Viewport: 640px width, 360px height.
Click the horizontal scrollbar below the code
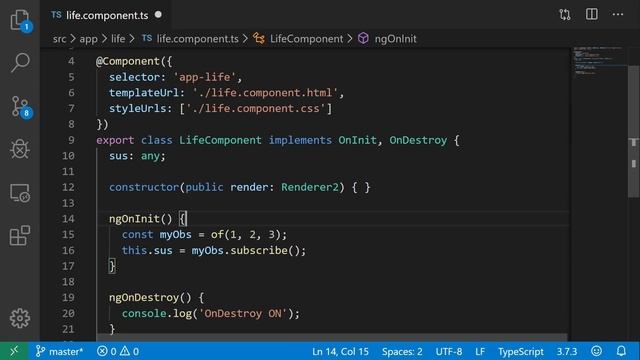click(x=331, y=337)
